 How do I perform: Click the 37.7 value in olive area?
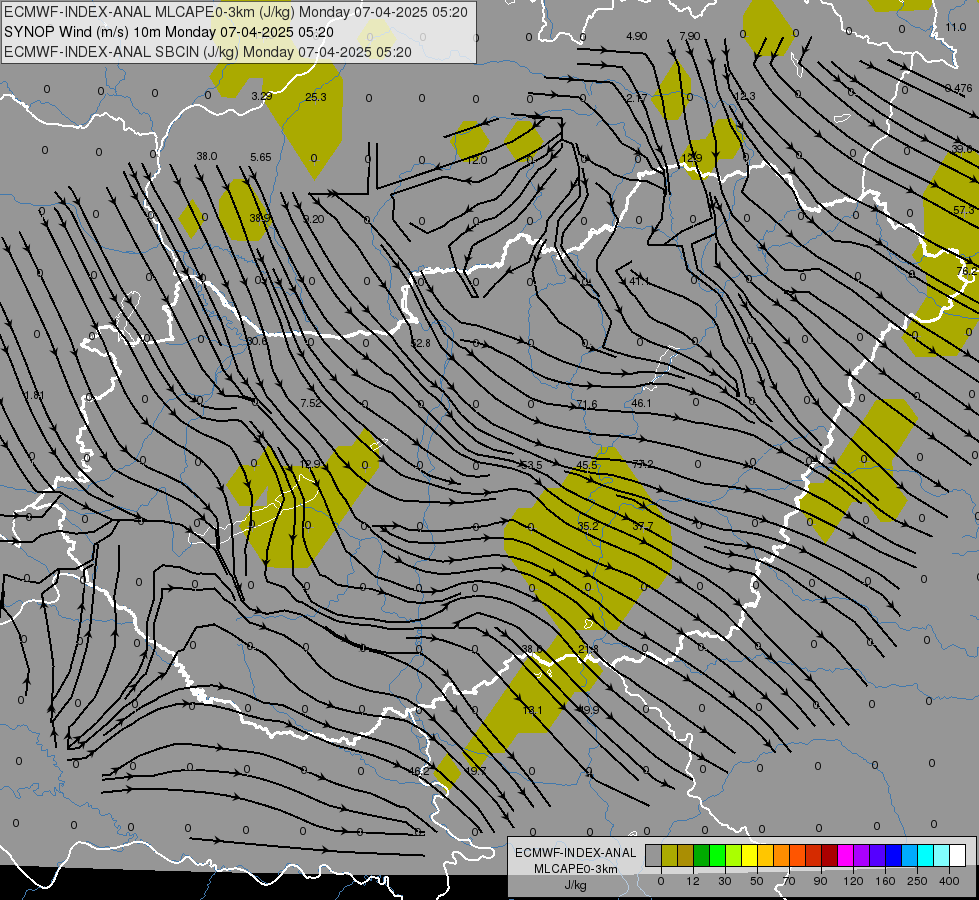pyautogui.click(x=642, y=526)
